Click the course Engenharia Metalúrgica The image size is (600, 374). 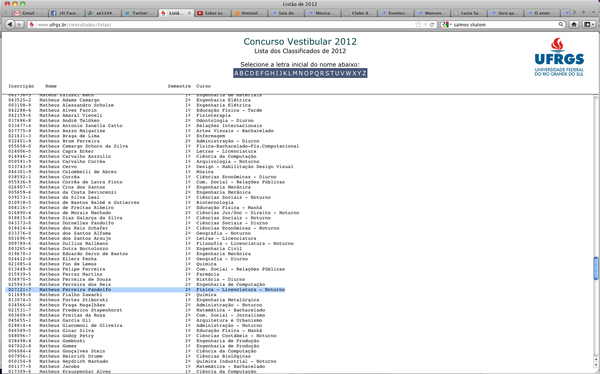tap(228, 300)
